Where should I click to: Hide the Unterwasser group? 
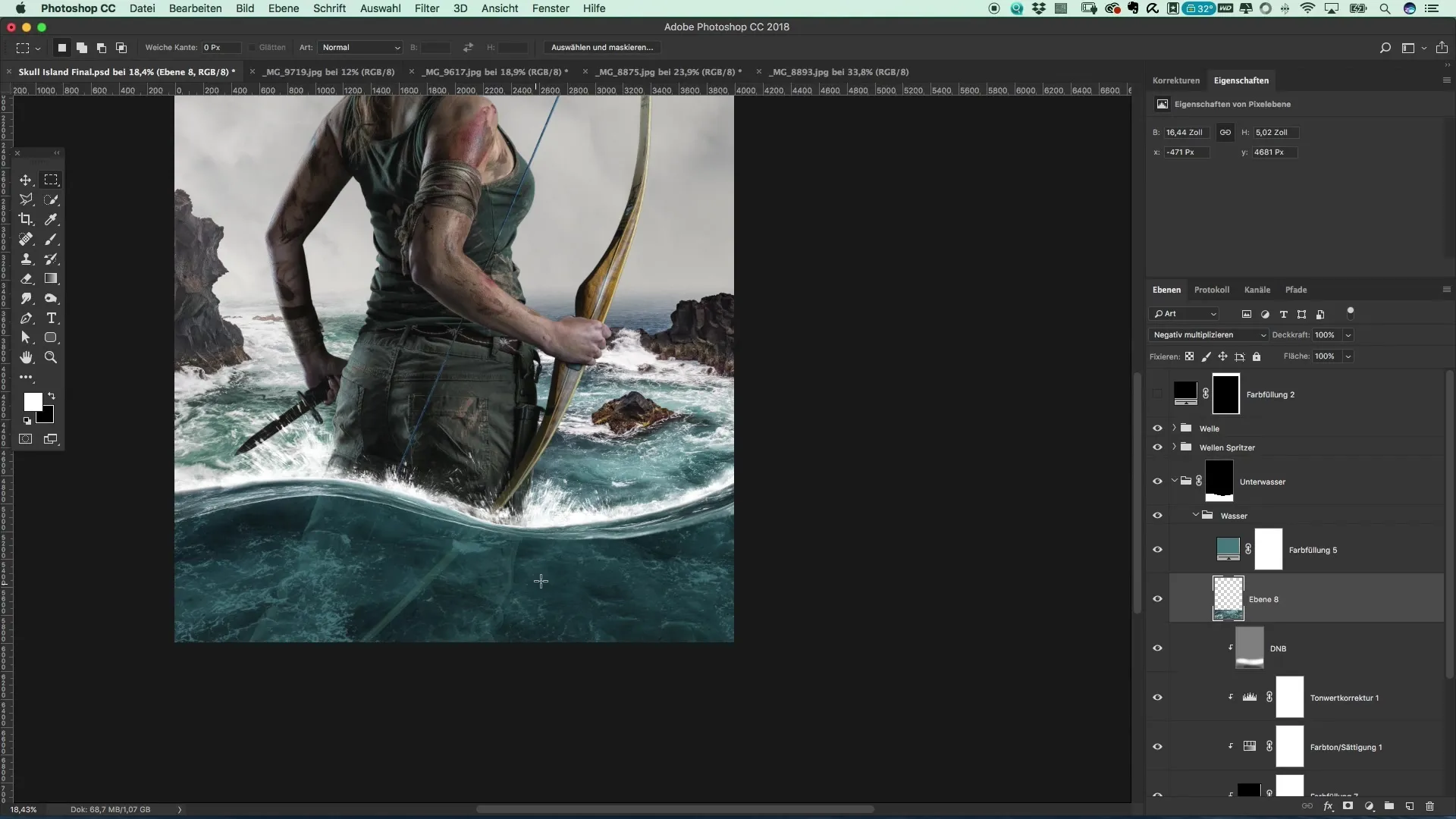[1157, 482]
